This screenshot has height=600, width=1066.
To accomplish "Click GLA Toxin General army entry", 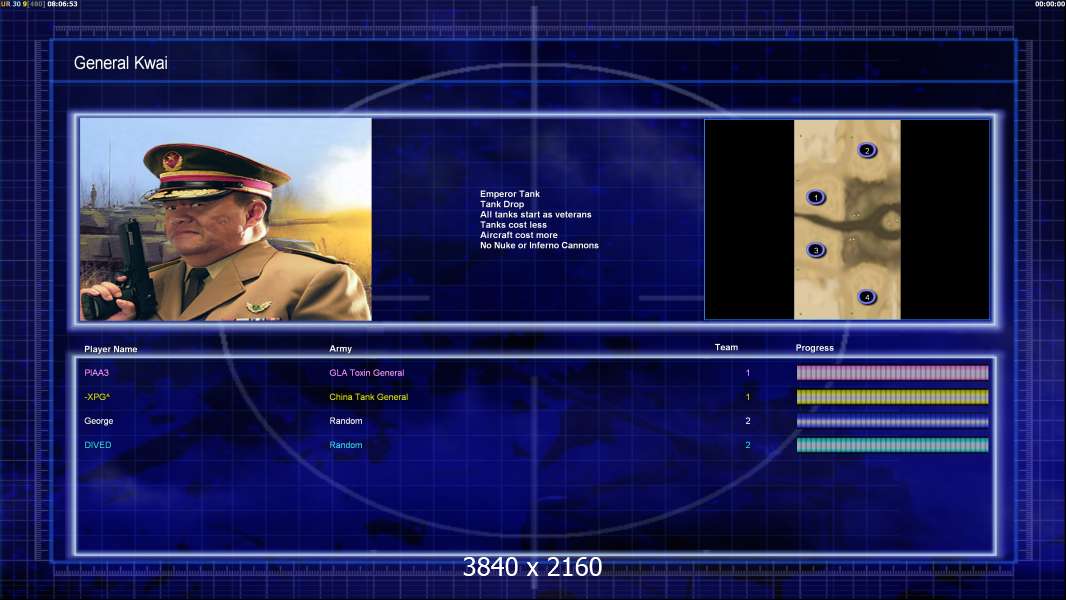I will point(366,372).
